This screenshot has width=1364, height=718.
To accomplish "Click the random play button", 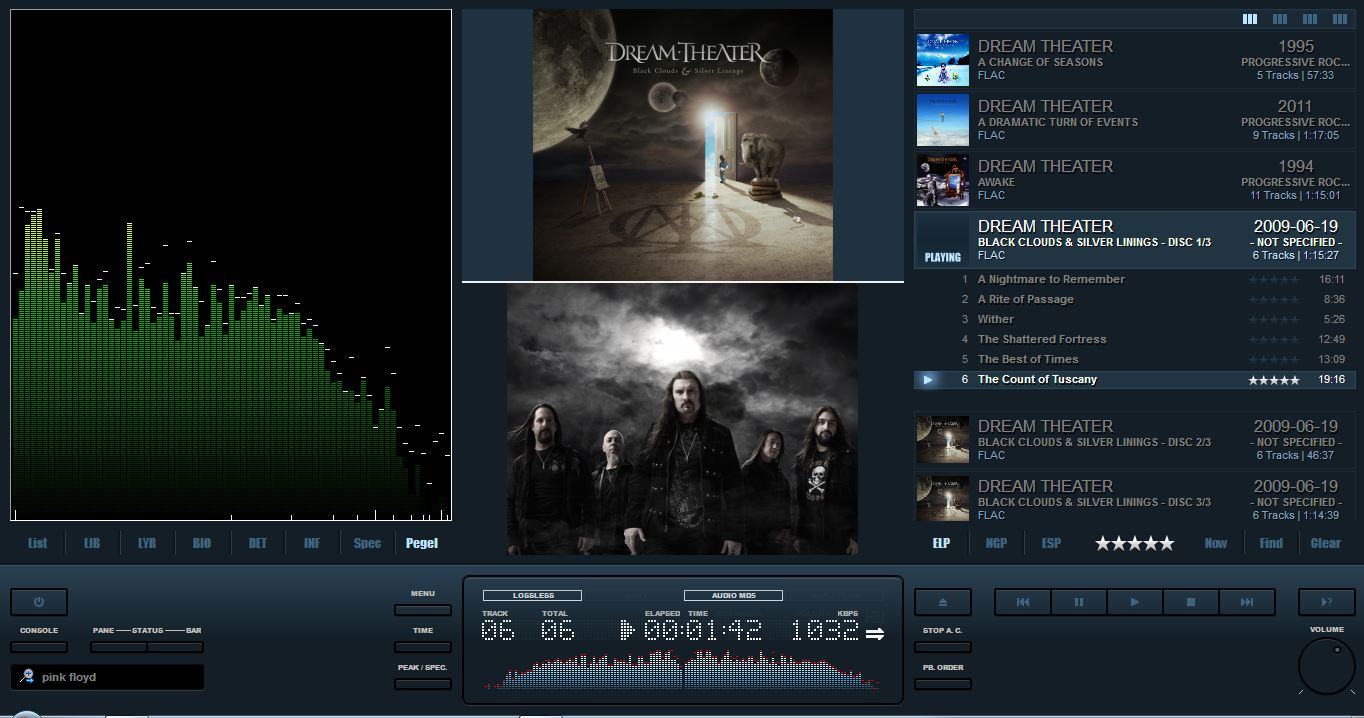I will click(1326, 602).
